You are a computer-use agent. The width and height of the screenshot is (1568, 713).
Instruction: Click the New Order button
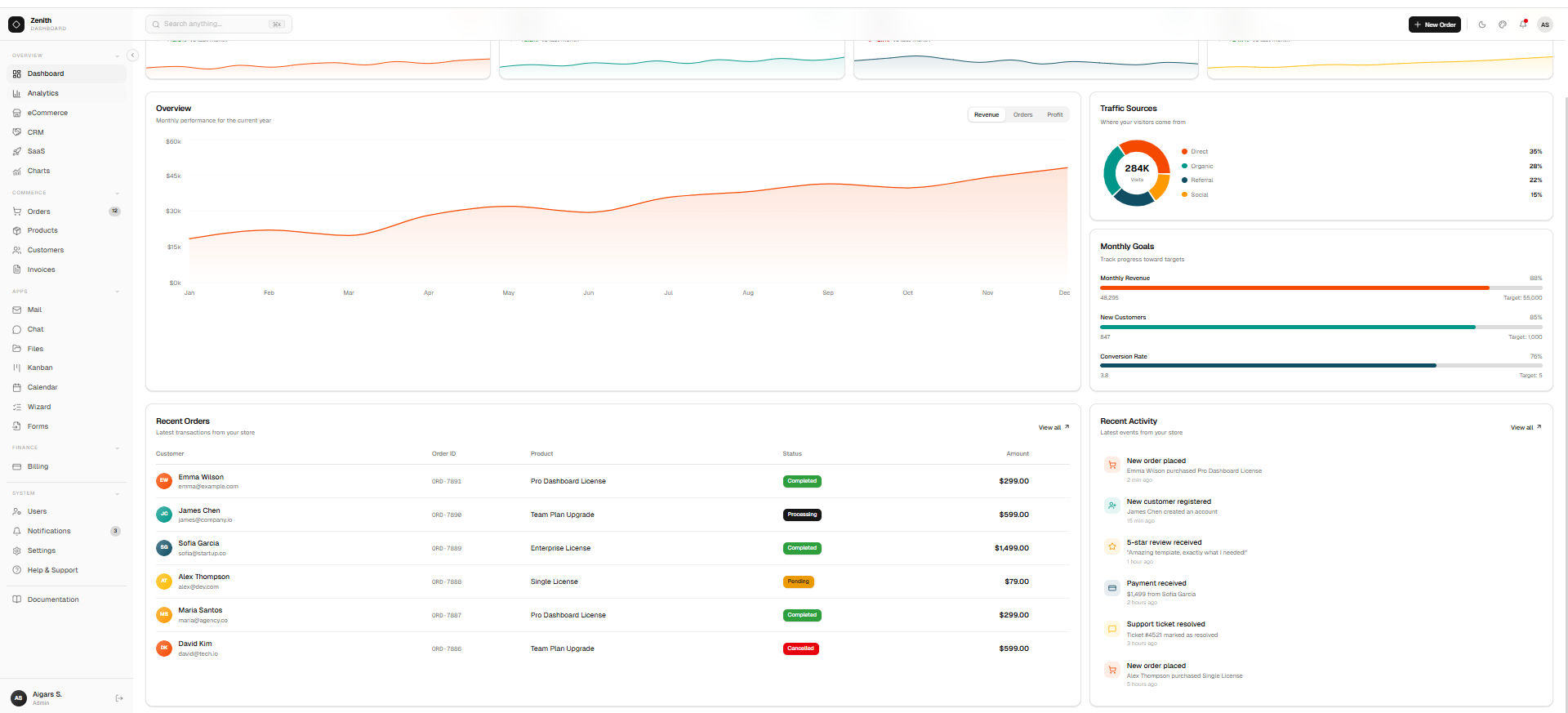click(1435, 25)
